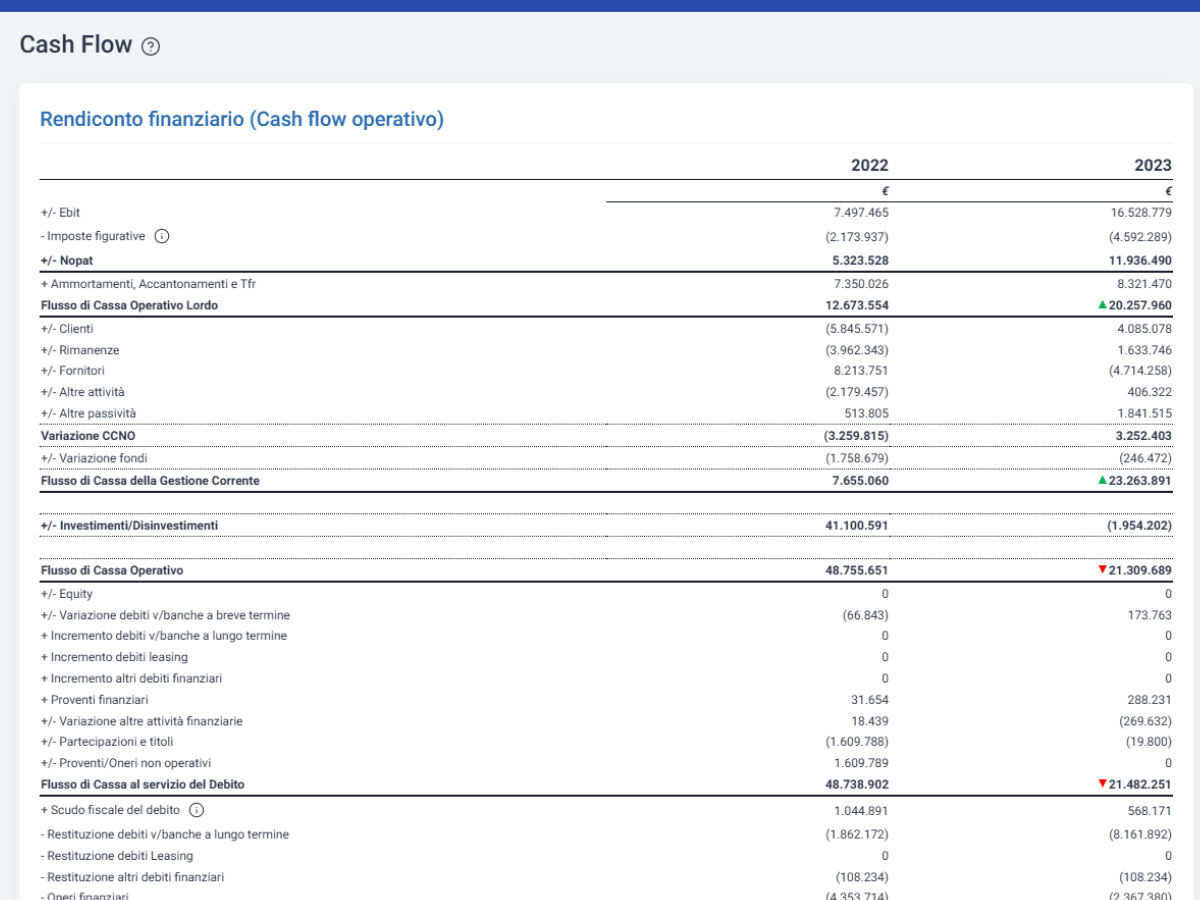Click Rimanenze 2023 value 1.633.746

(x=1143, y=350)
